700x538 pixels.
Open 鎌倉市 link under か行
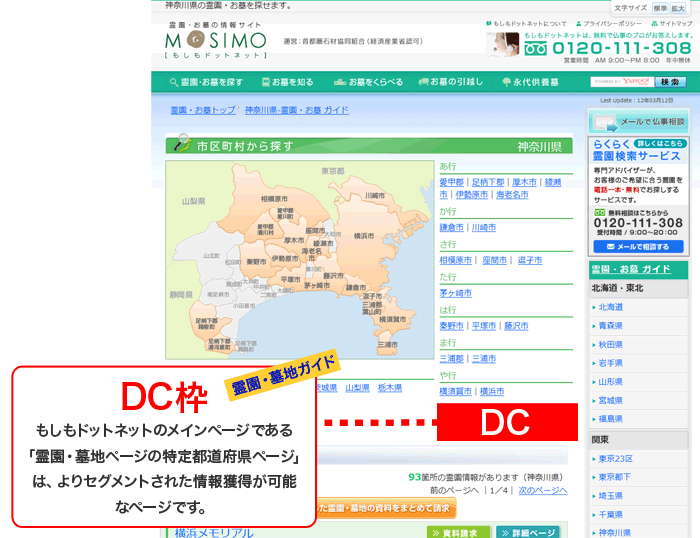pos(451,227)
